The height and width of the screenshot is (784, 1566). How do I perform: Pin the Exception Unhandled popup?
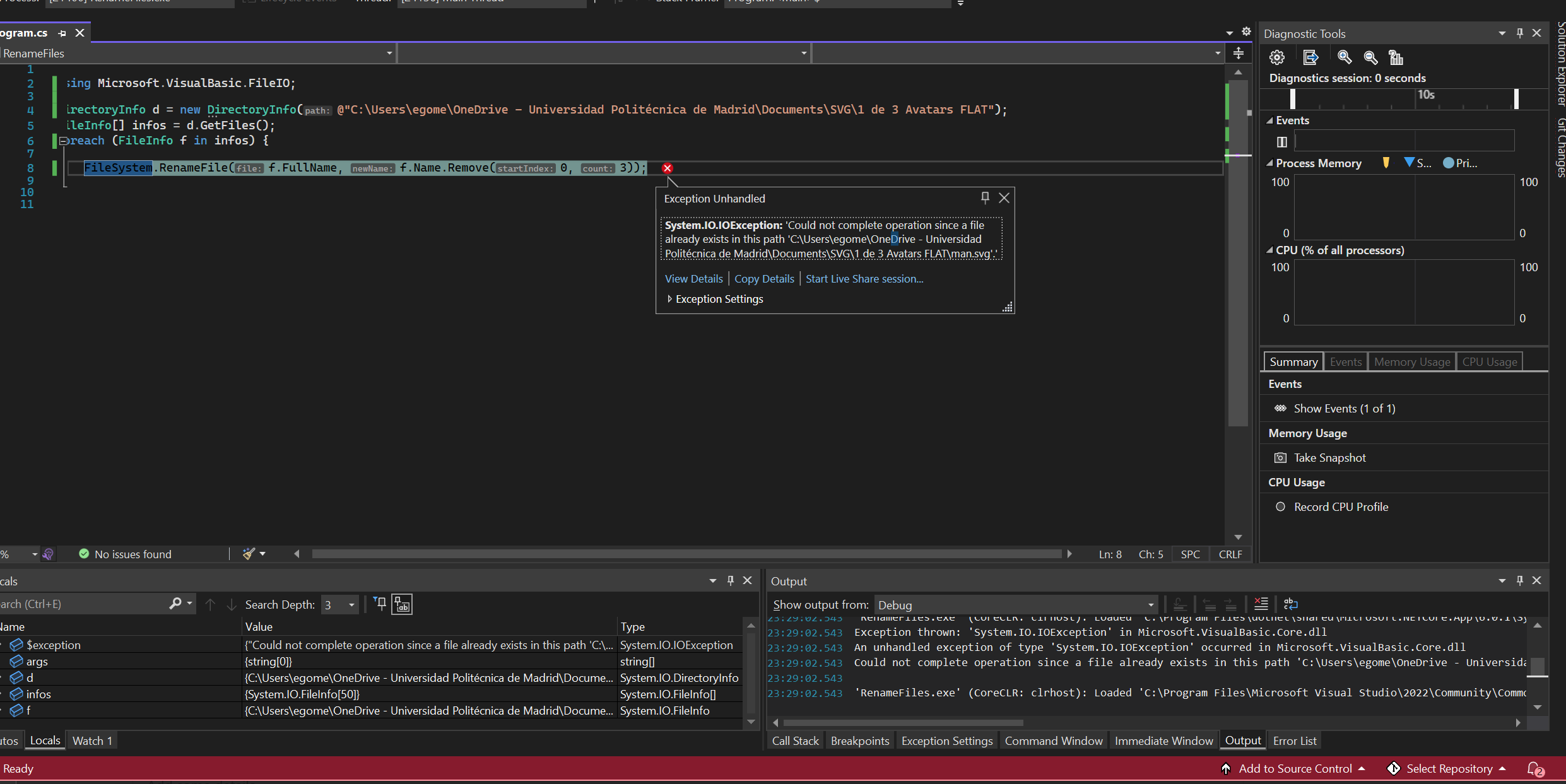point(985,198)
